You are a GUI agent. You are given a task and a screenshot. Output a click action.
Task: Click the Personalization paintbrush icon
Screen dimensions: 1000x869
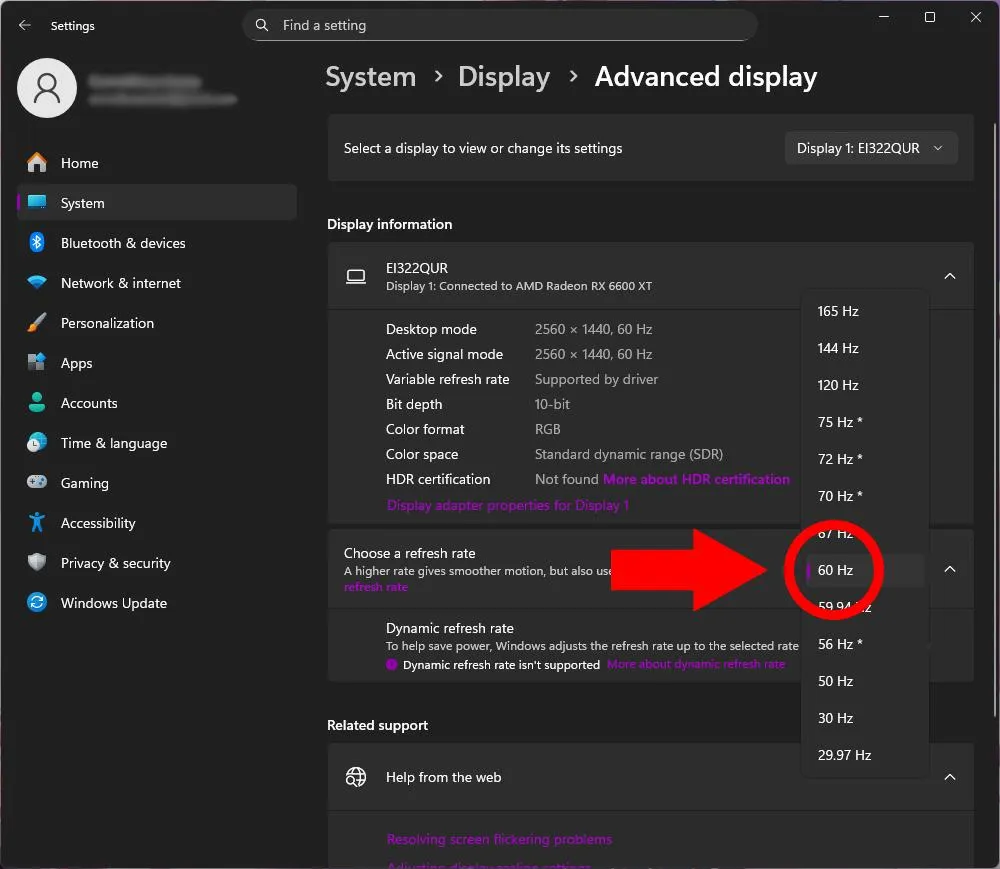37,323
